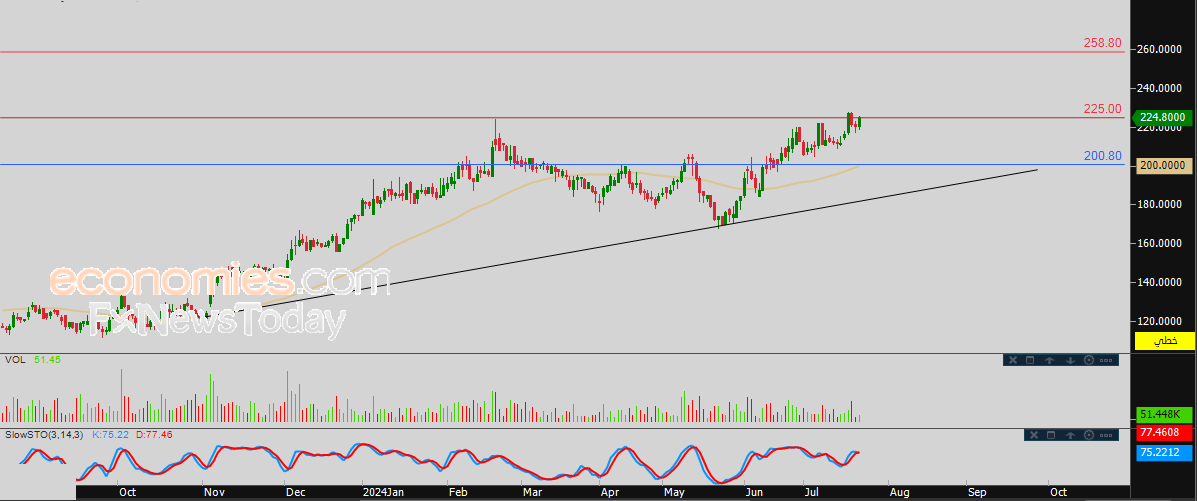Click the Apr marker on time axis

click(610, 491)
